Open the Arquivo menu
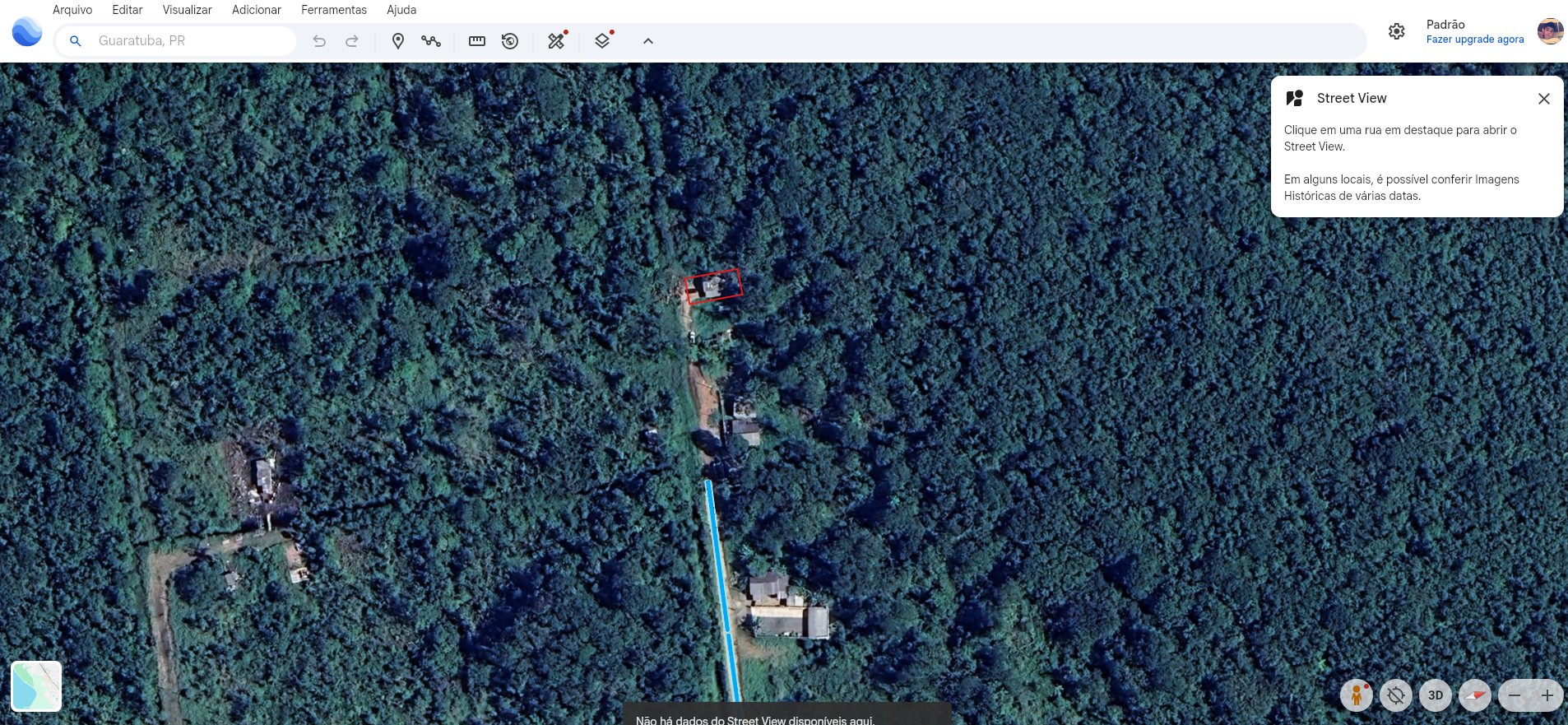The height and width of the screenshot is (725, 1568). [72, 10]
